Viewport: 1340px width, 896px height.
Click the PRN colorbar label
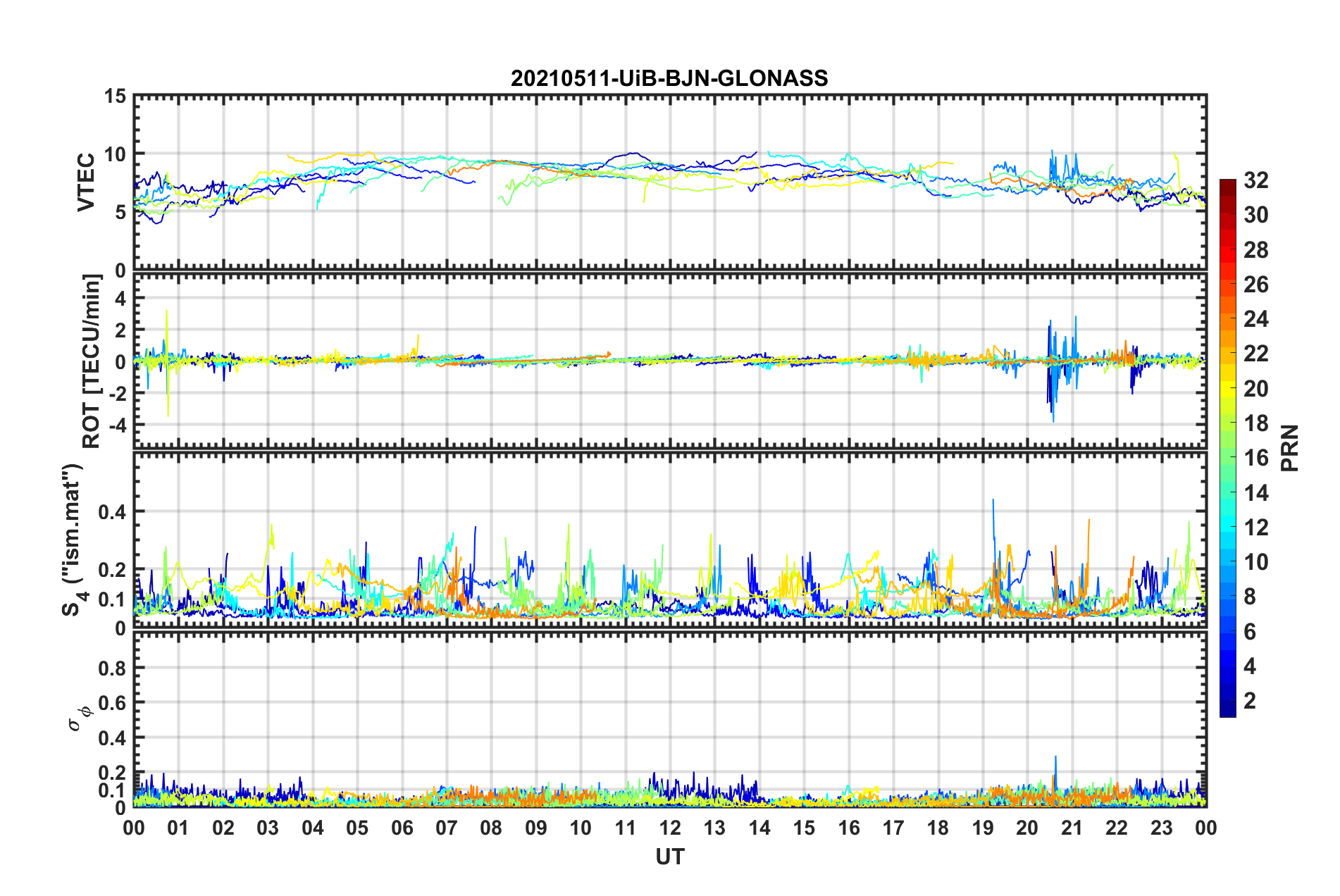point(1290,449)
